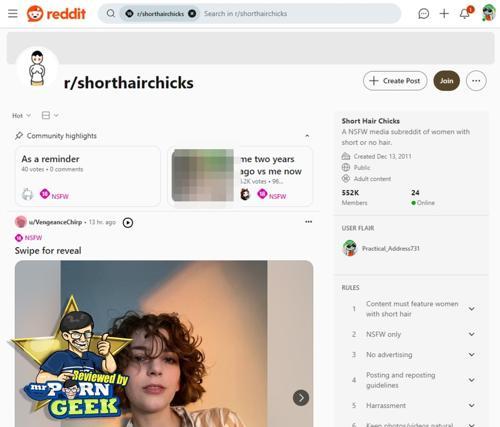Open the post's three-dot options menu
Screen dimensions: 500x427
[x=308, y=222]
